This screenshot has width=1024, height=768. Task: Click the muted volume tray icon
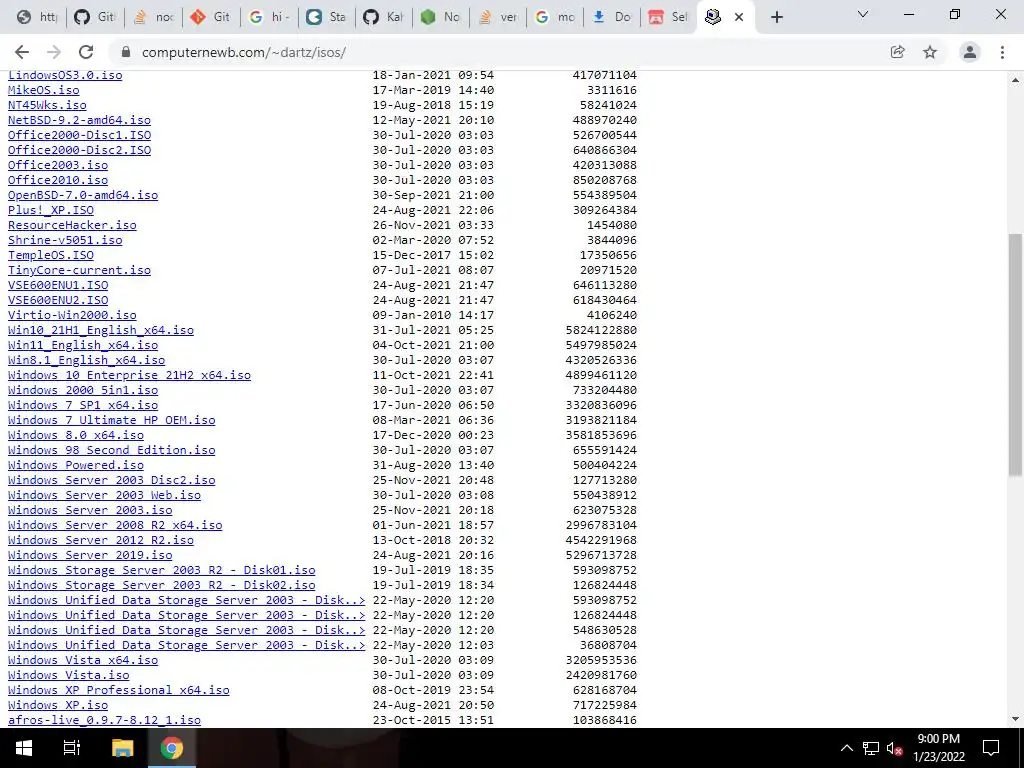click(x=894, y=748)
